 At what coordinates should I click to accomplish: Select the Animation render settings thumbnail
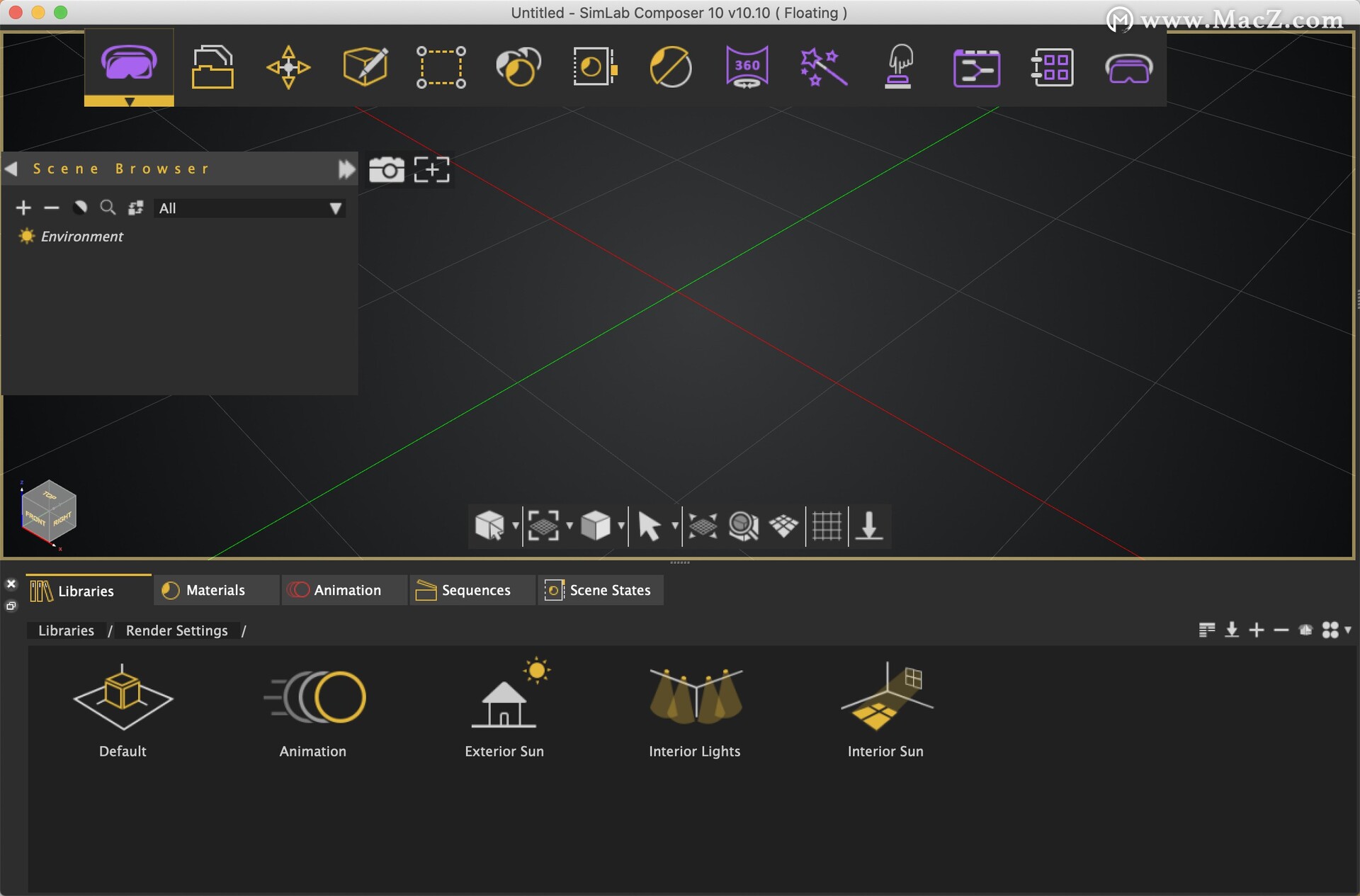313,710
